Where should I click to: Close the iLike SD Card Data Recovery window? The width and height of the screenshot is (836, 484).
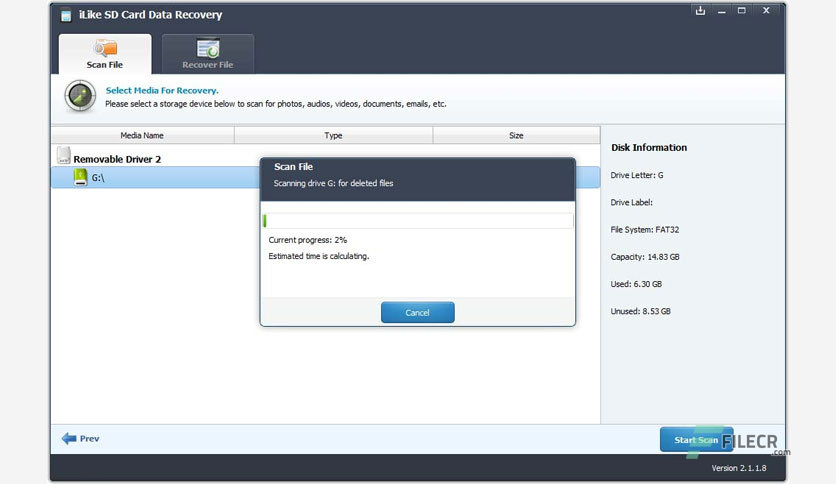[766, 11]
